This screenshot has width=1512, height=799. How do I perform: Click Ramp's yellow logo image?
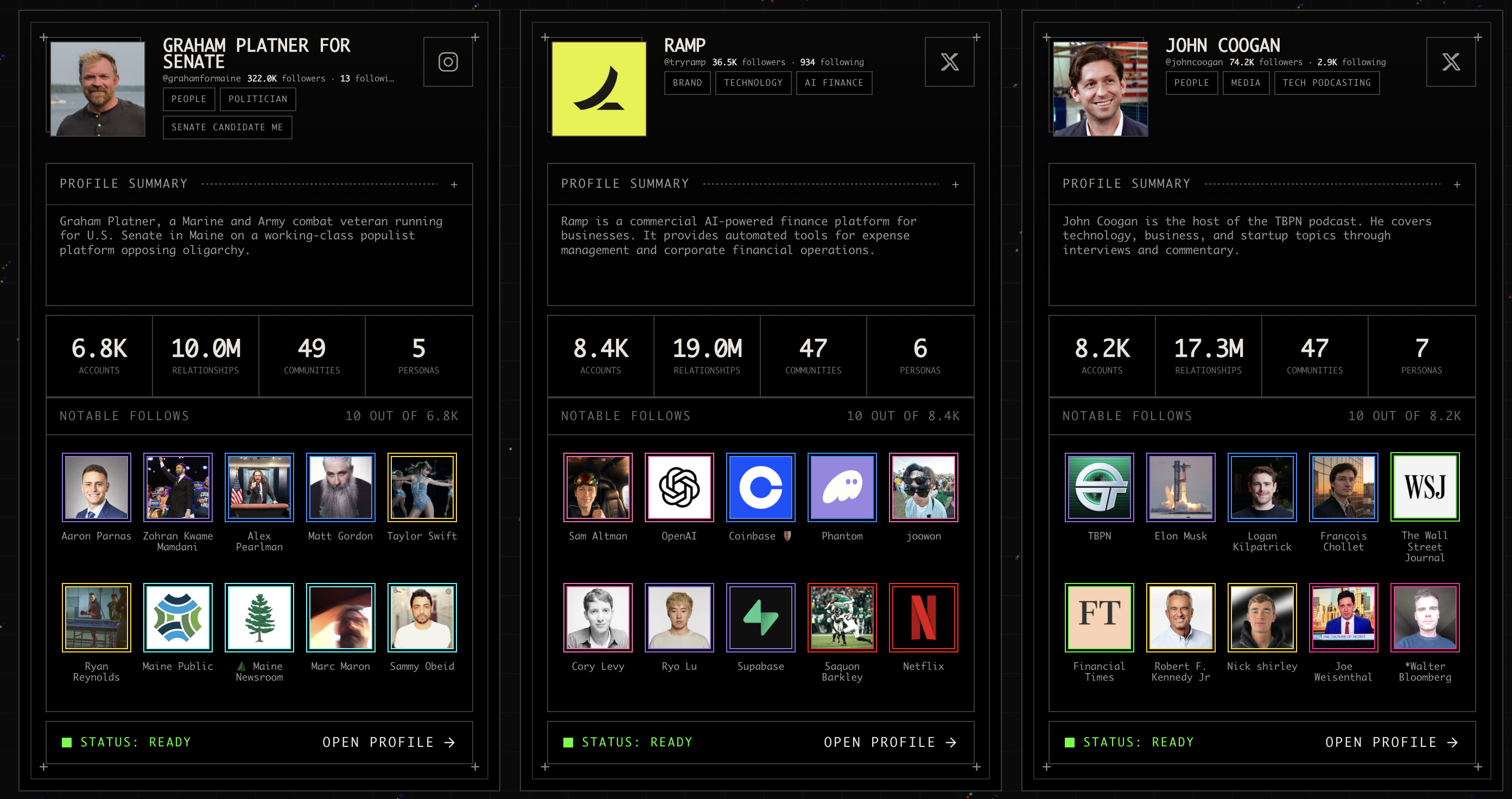[599, 88]
